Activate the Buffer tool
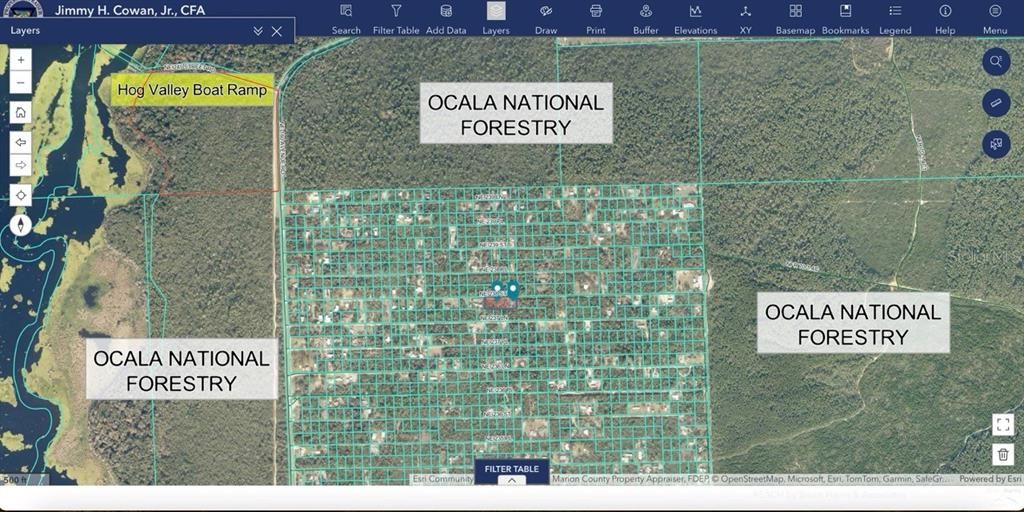 646,17
